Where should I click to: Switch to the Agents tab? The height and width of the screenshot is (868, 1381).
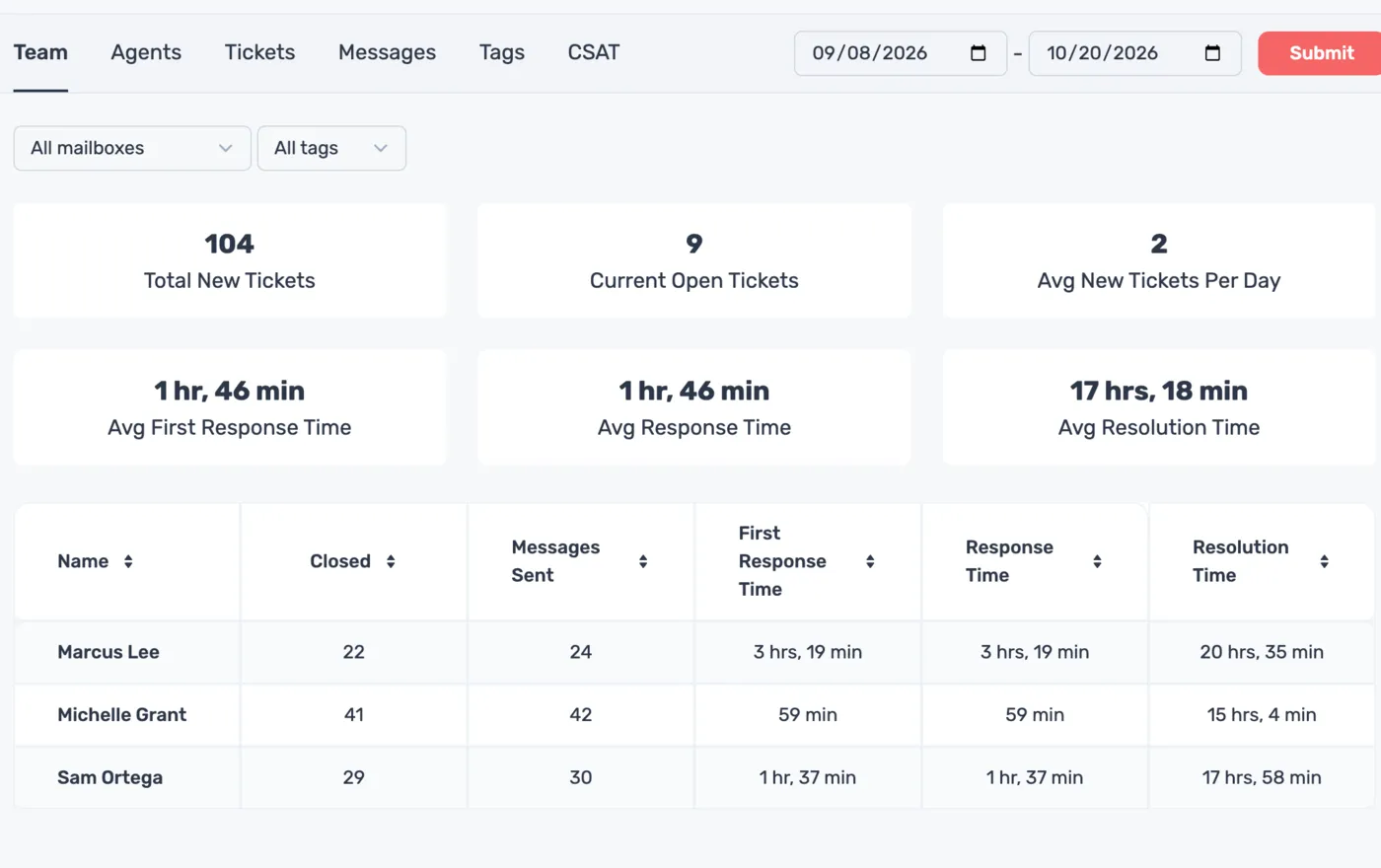146,52
